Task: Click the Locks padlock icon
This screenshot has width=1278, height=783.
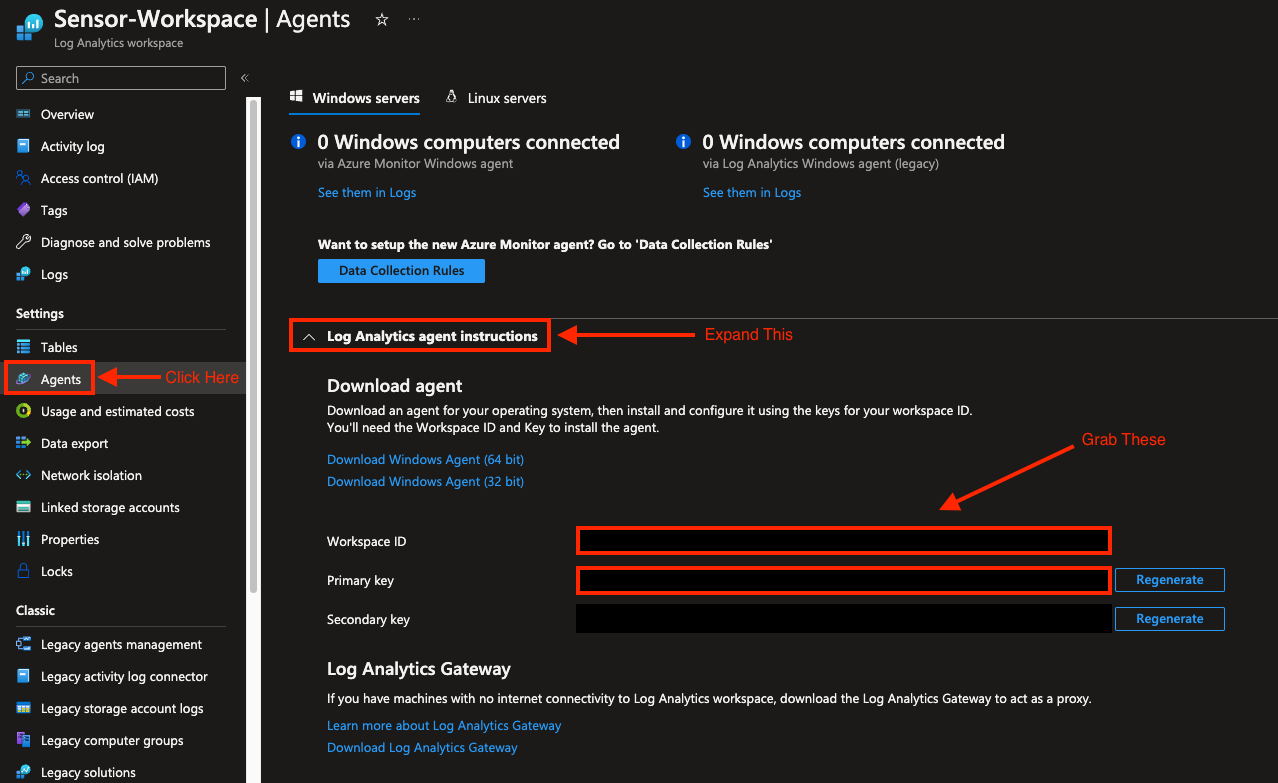Action: click(x=23, y=571)
